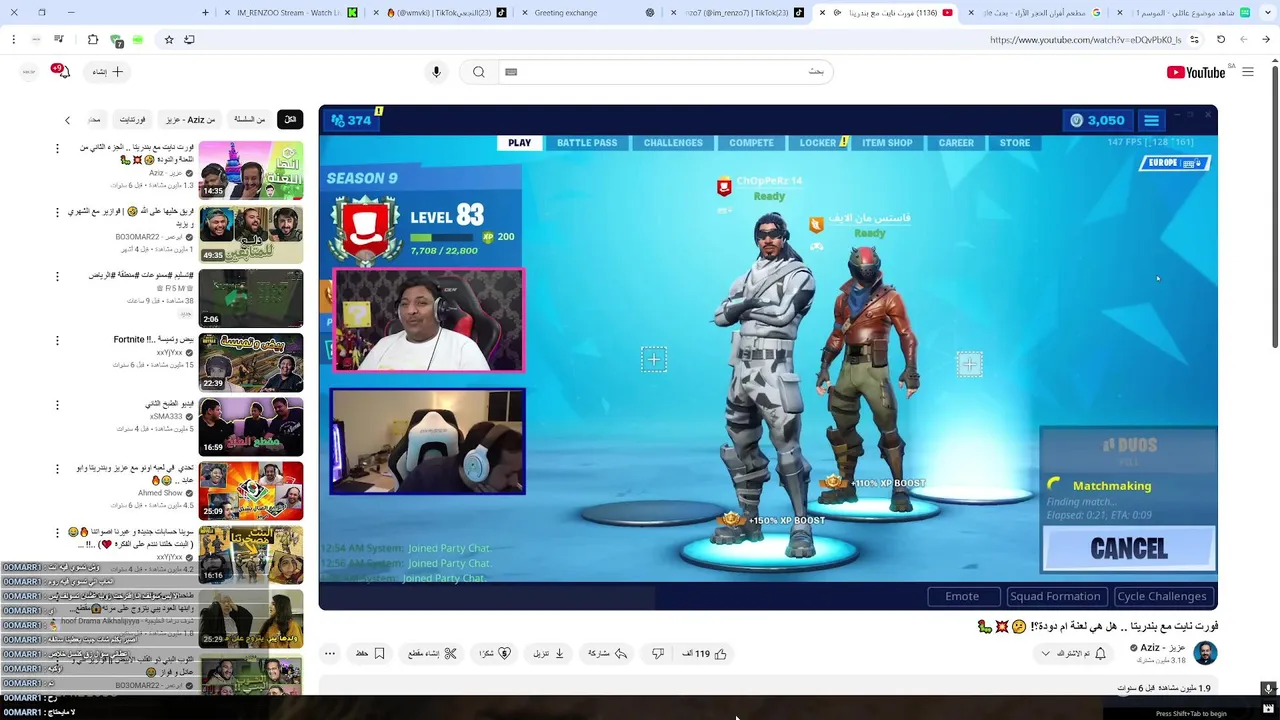Reload the page with the refresh icon
The height and width of the screenshot is (720, 1280).
click(x=1221, y=40)
